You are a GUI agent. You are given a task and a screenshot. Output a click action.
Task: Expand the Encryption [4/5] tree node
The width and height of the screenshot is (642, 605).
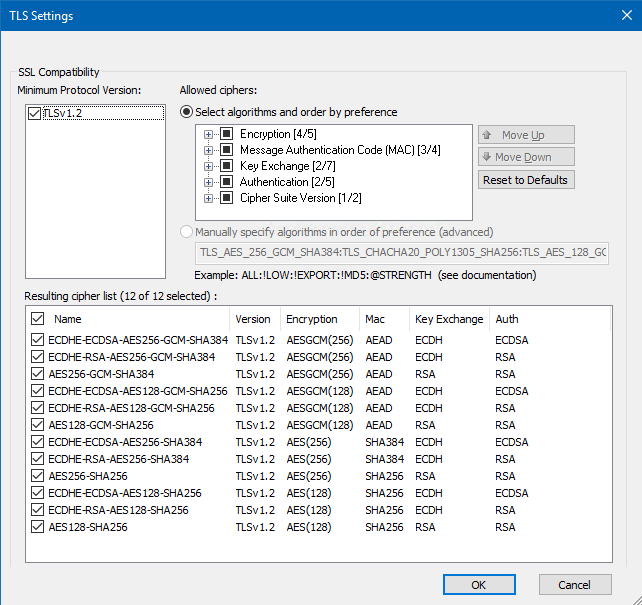(x=209, y=134)
